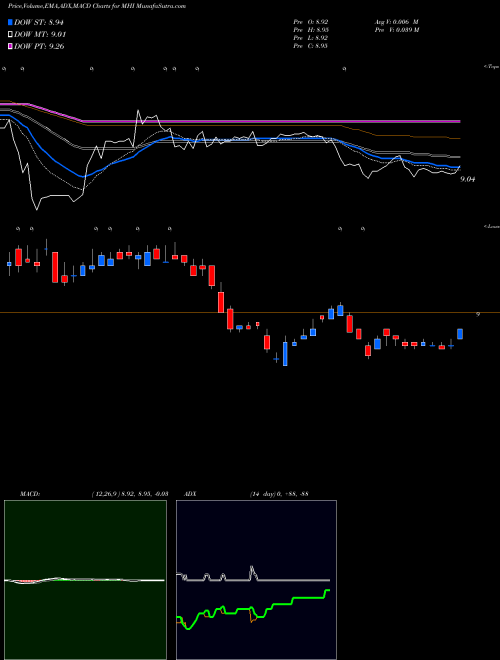The image size is (500, 660).
Task: Select the 'DOW PT: 9.26' legend label
Action: tap(39, 46)
